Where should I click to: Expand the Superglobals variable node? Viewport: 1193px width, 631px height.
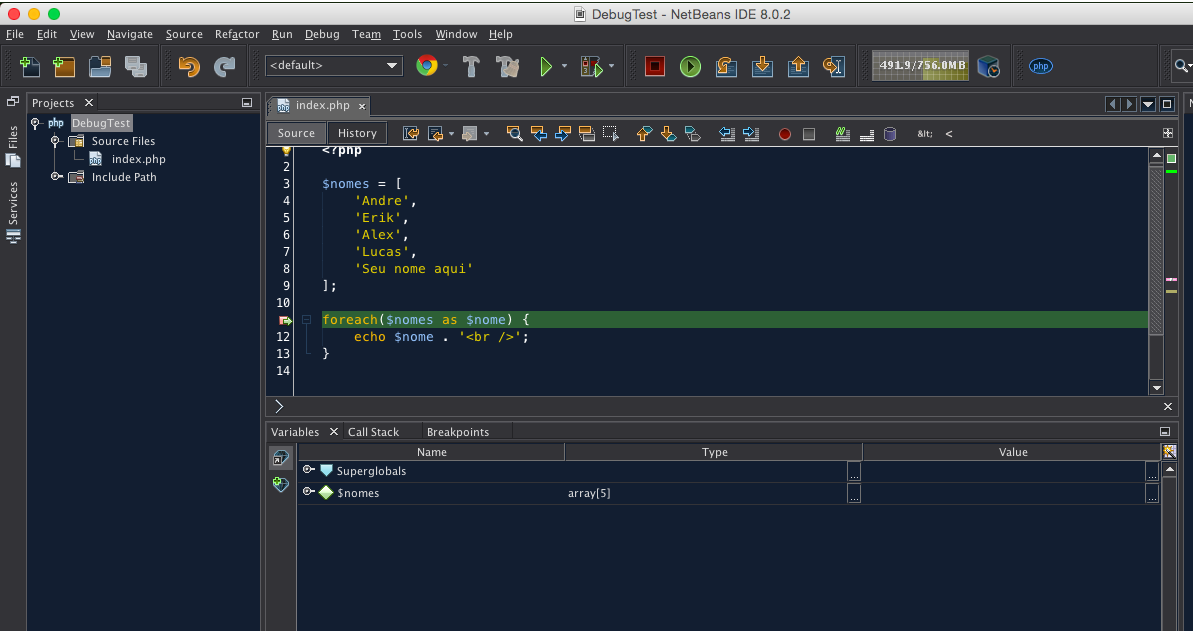tap(307, 470)
